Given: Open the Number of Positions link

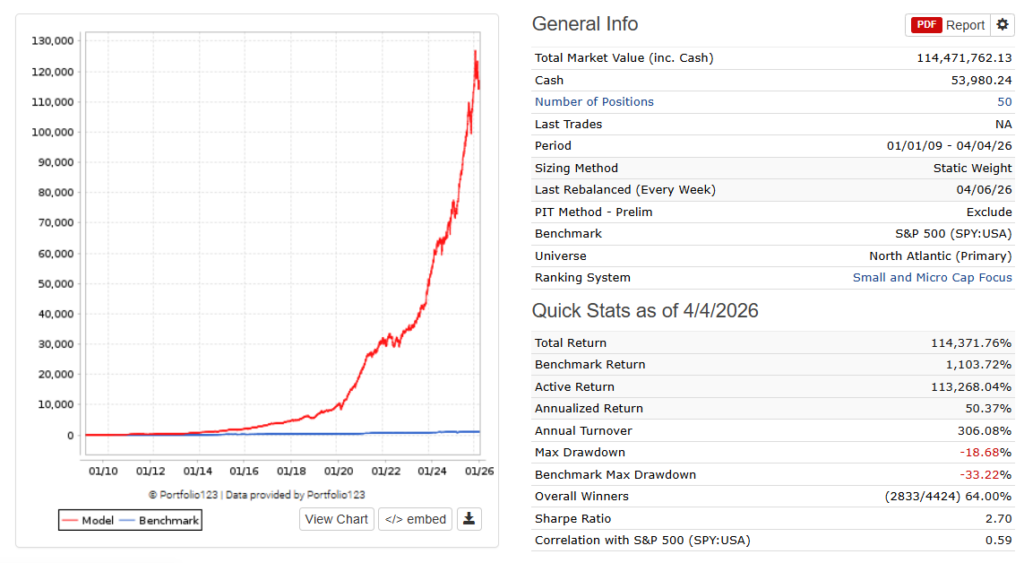Looking at the screenshot, I should pos(594,102).
